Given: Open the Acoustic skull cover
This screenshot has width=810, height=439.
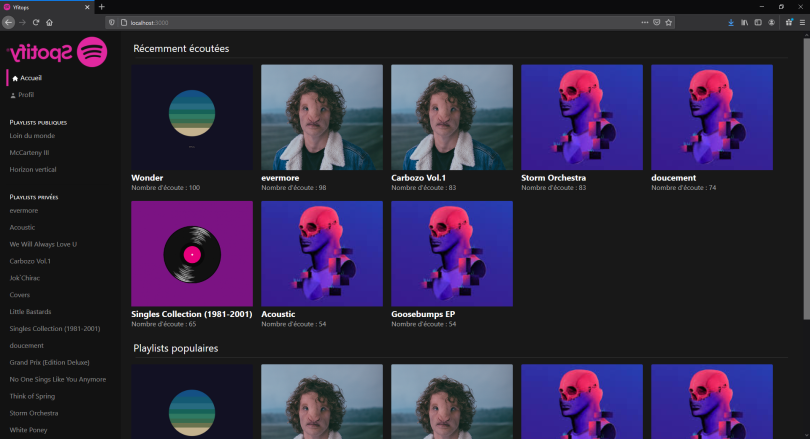Looking at the screenshot, I should tap(322, 254).
